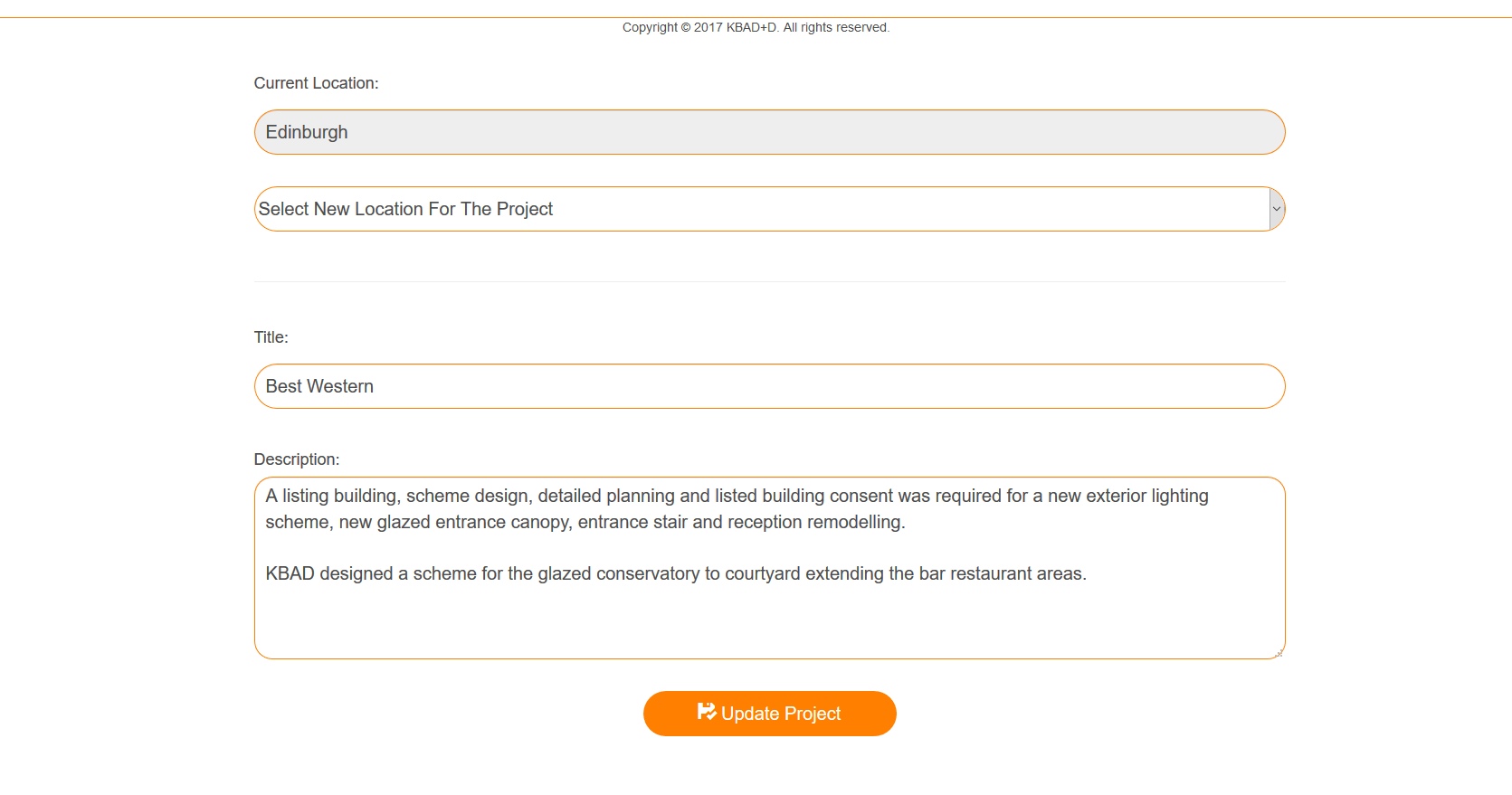The height and width of the screenshot is (795, 1512).
Task: Open the Select New Location dropdown
Action: pyautogui.click(x=769, y=209)
